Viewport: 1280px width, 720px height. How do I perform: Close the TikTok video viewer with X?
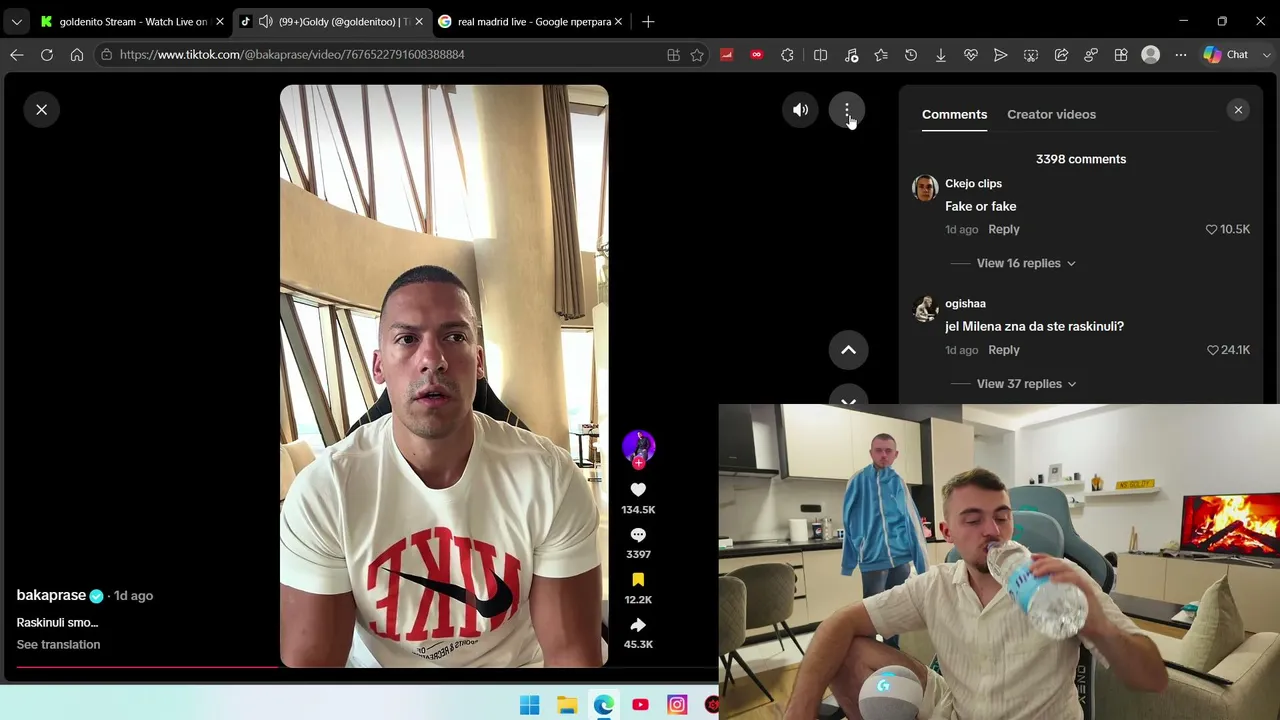[x=42, y=110]
